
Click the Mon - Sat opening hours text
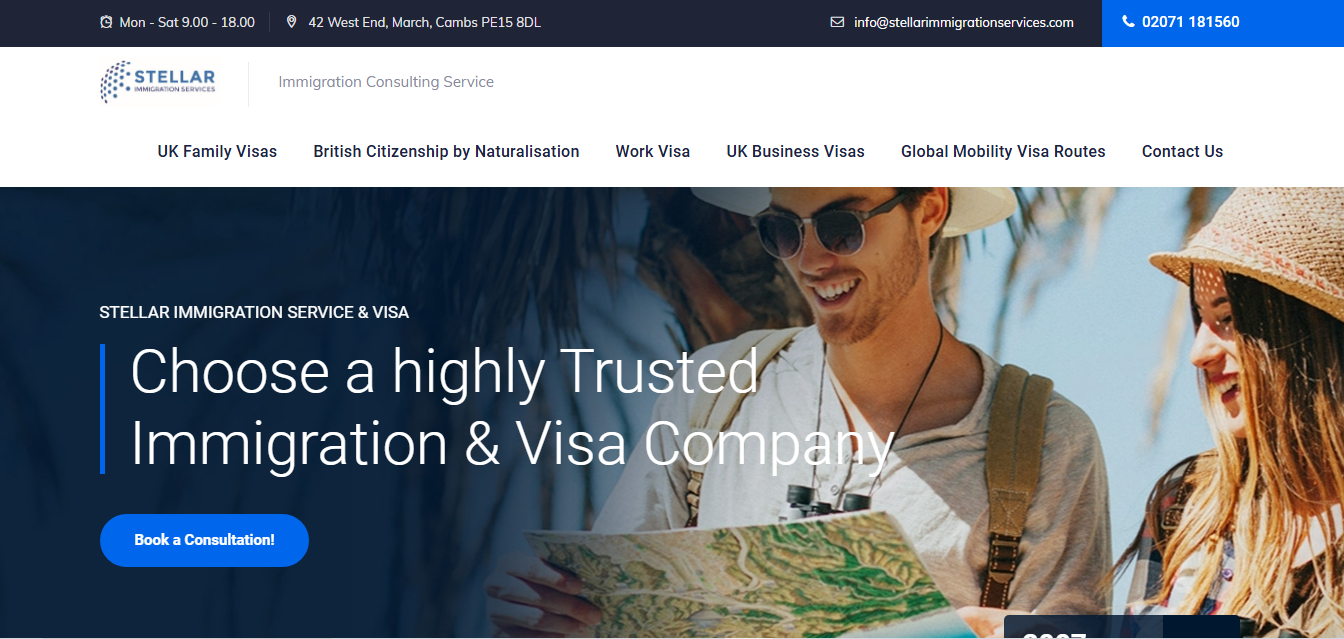tap(187, 22)
